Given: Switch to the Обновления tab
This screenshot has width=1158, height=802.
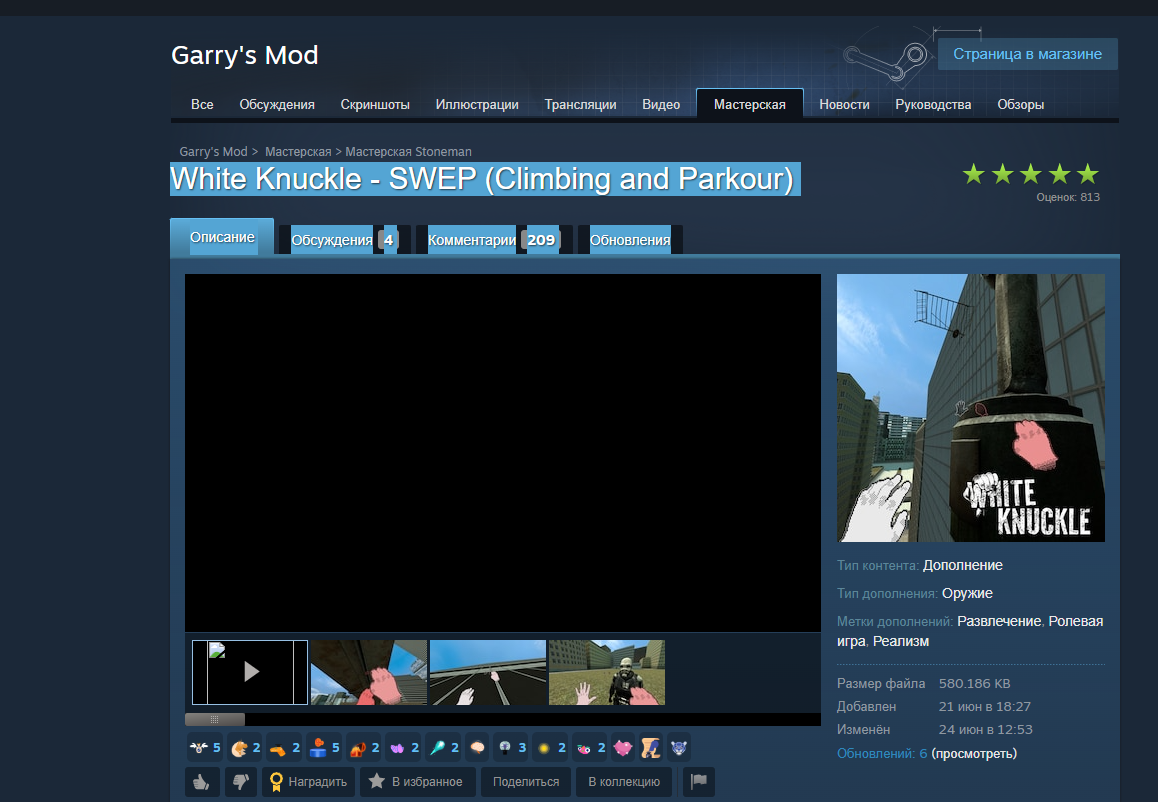Looking at the screenshot, I should tap(630, 240).
